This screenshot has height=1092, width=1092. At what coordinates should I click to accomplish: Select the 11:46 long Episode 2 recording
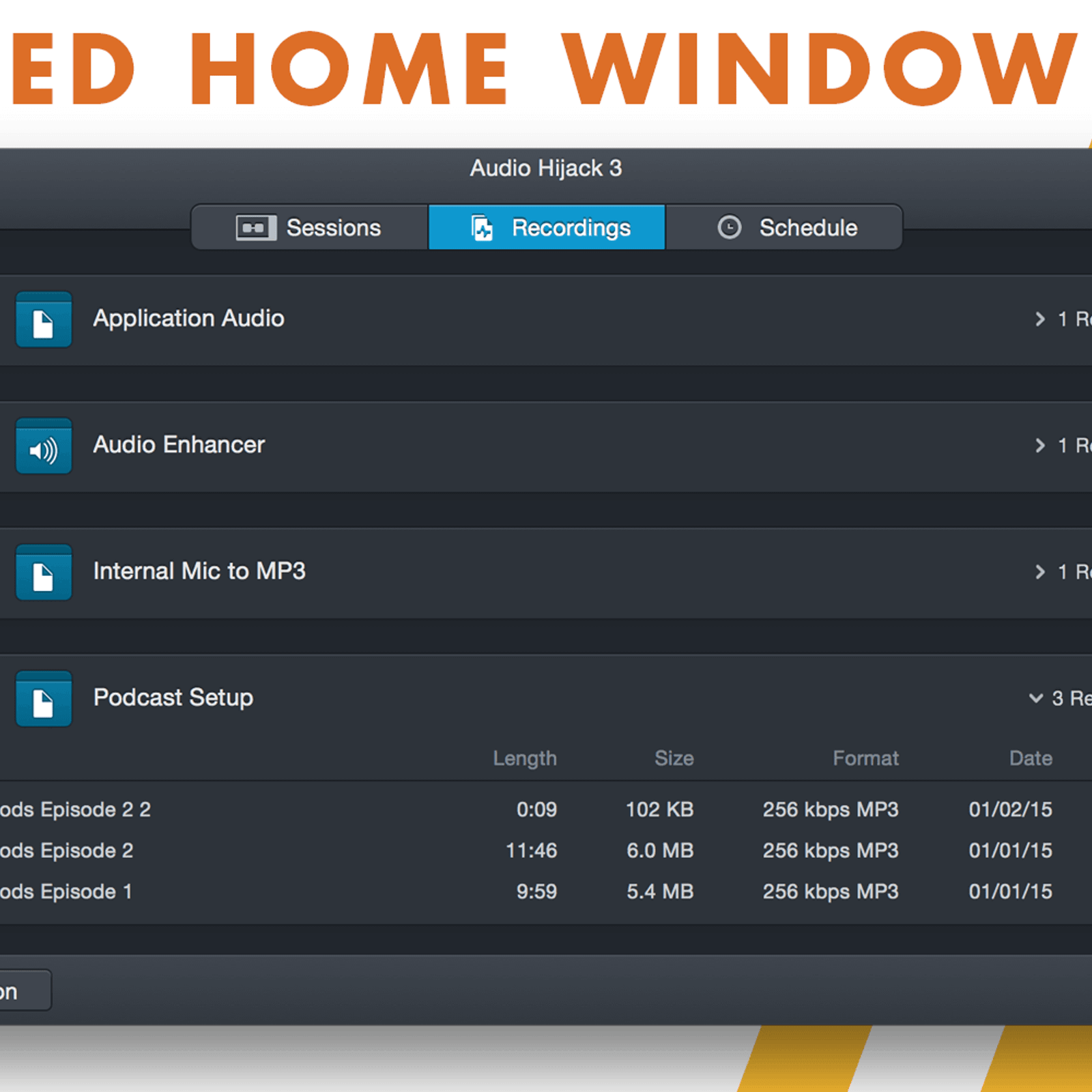(x=546, y=850)
